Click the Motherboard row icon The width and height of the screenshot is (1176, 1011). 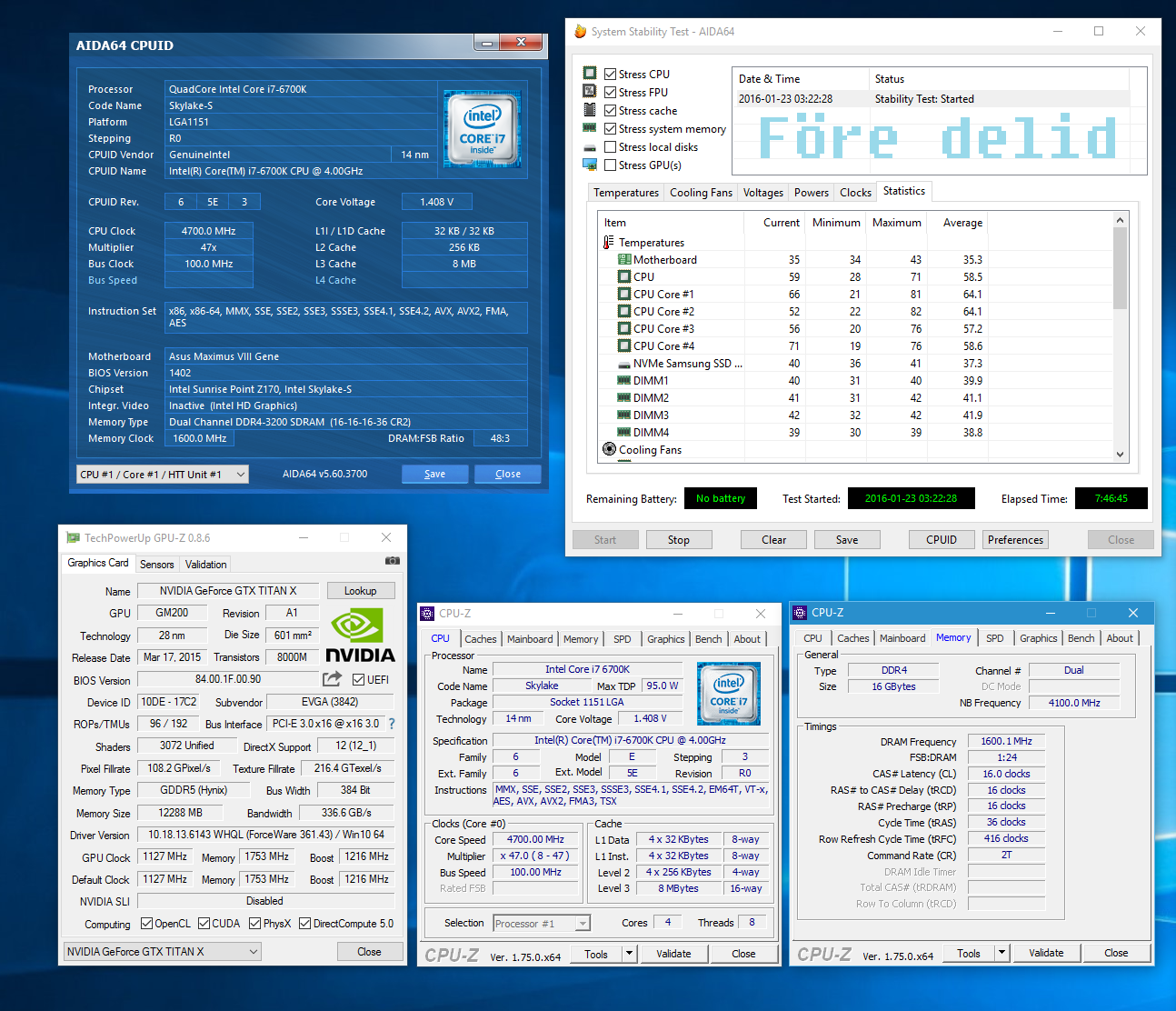pos(623,260)
